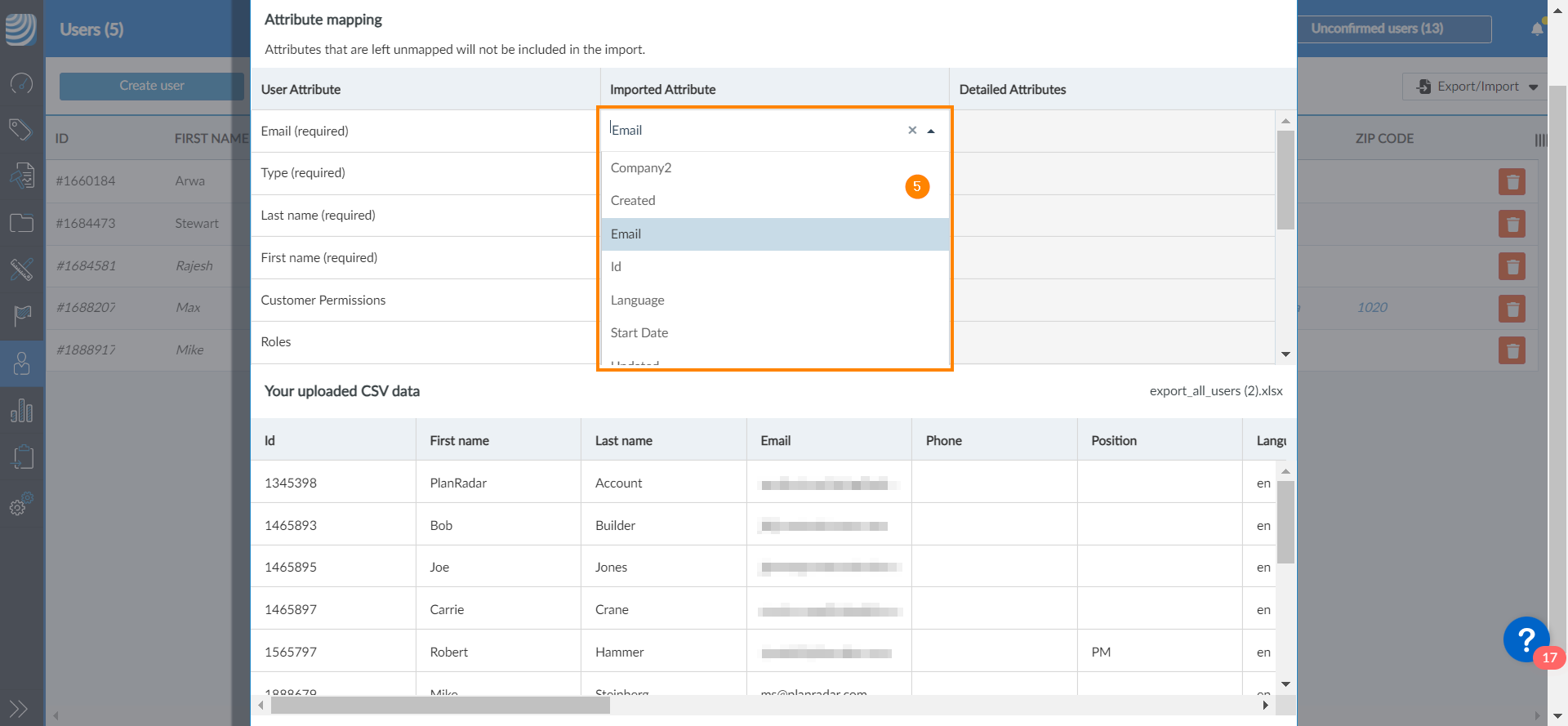Open Unconfirmed users (13) button
This screenshot has height=726, width=1568.
1393,29
